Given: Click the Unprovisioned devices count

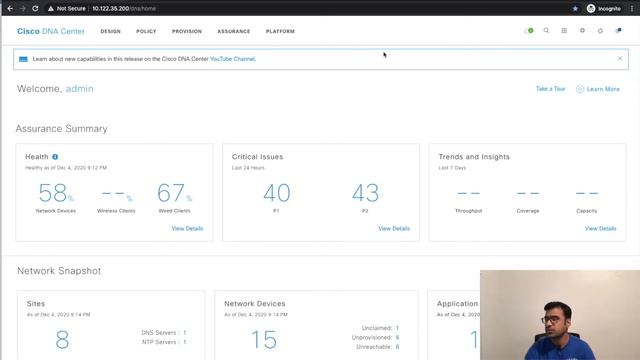Looking at the screenshot, I should [397, 338].
